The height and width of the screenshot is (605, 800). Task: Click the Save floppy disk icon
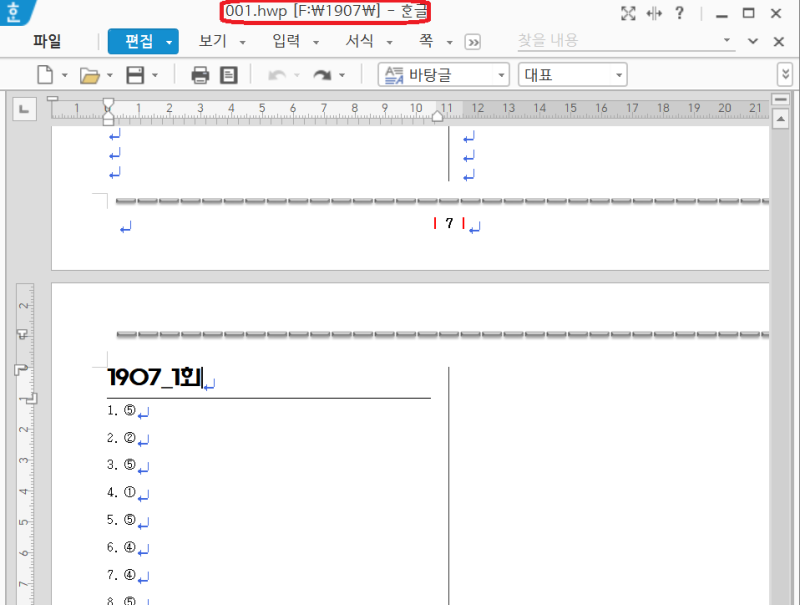tap(135, 75)
